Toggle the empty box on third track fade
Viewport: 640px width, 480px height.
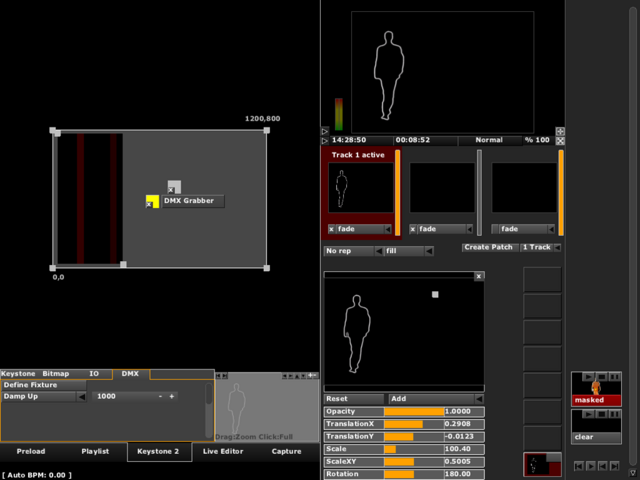tap(496, 229)
